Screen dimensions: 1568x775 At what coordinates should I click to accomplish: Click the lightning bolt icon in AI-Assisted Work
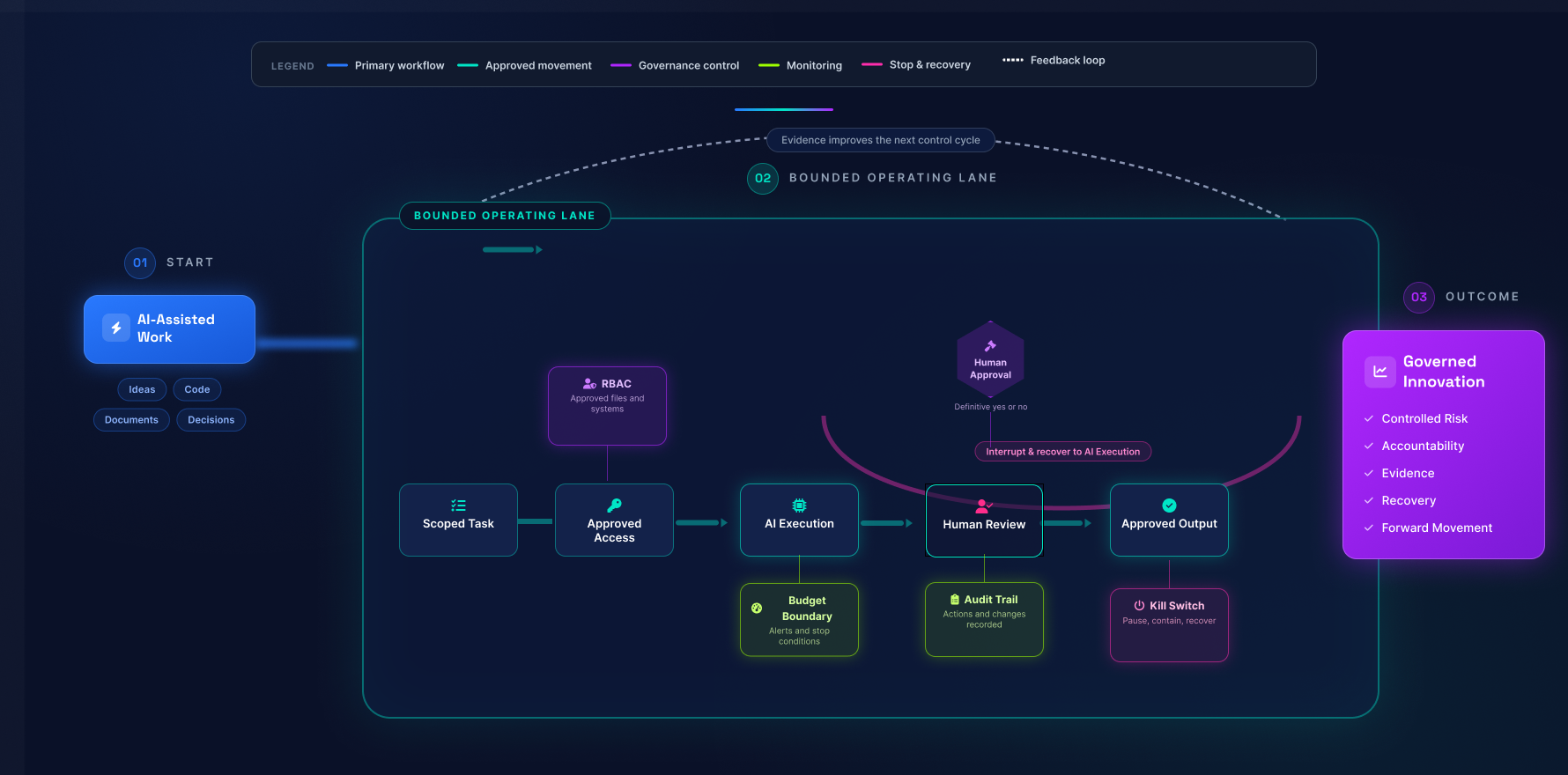tap(116, 328)
